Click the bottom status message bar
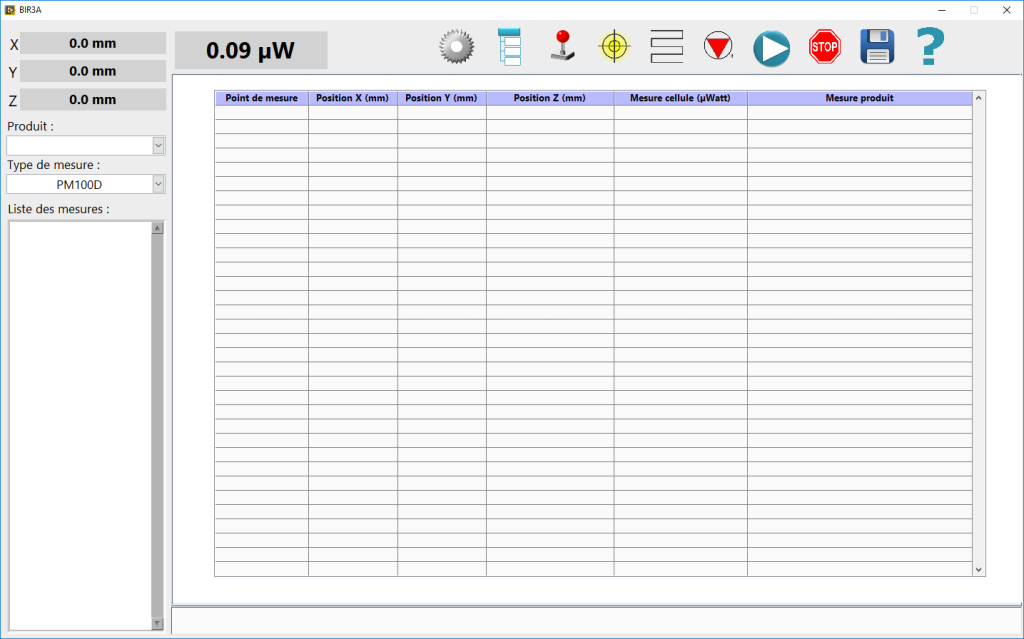 [x=596, y=621]
